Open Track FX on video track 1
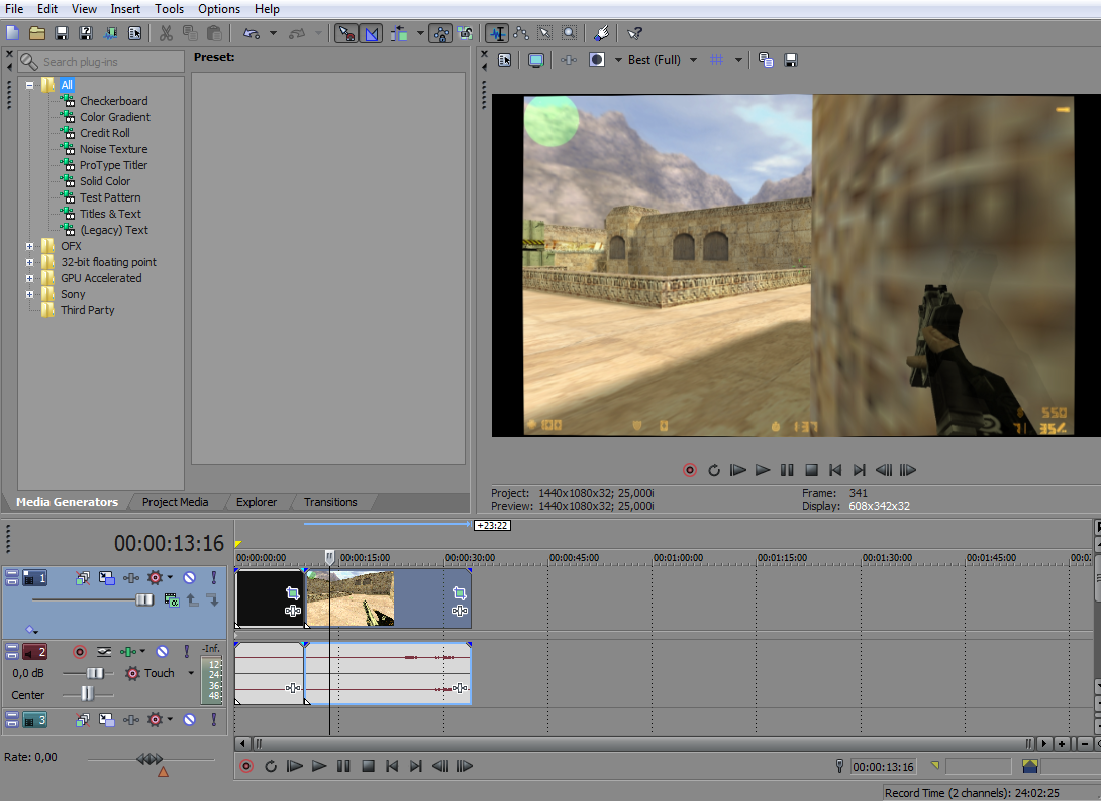1101x801 pixels. coord(131,578)
